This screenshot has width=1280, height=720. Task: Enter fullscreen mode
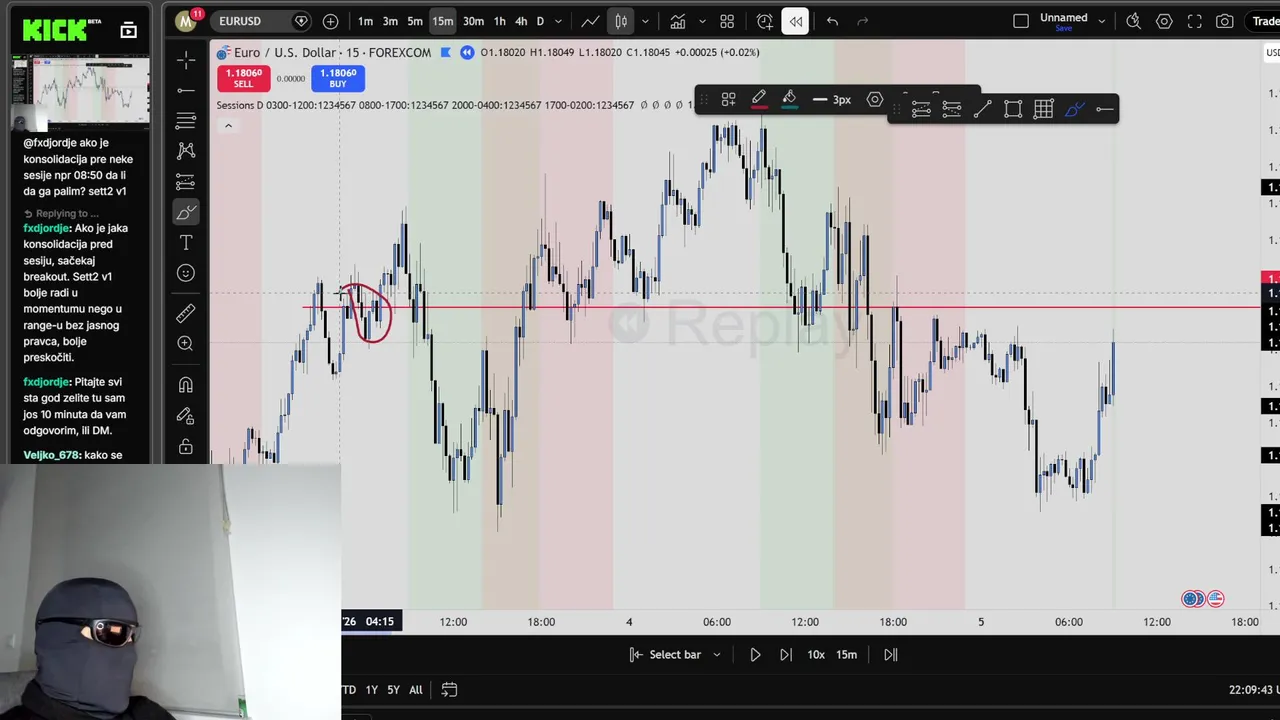pyautogui.click(x=1194, y=21)
